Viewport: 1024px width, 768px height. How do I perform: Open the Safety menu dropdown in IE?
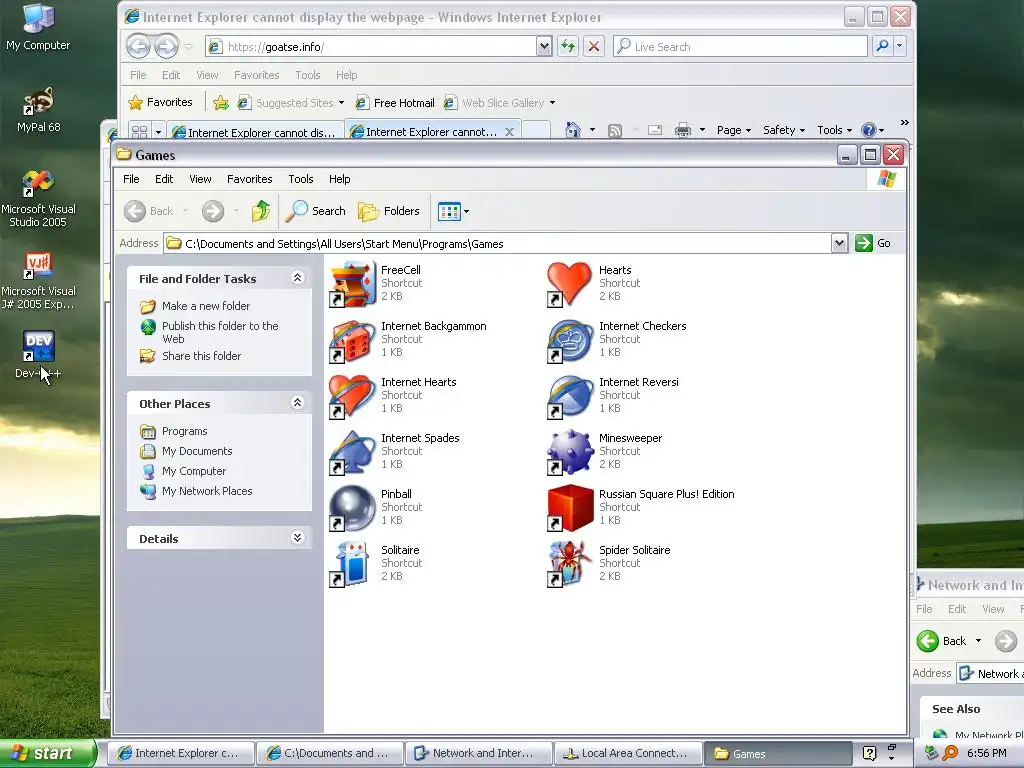[784, 130]
